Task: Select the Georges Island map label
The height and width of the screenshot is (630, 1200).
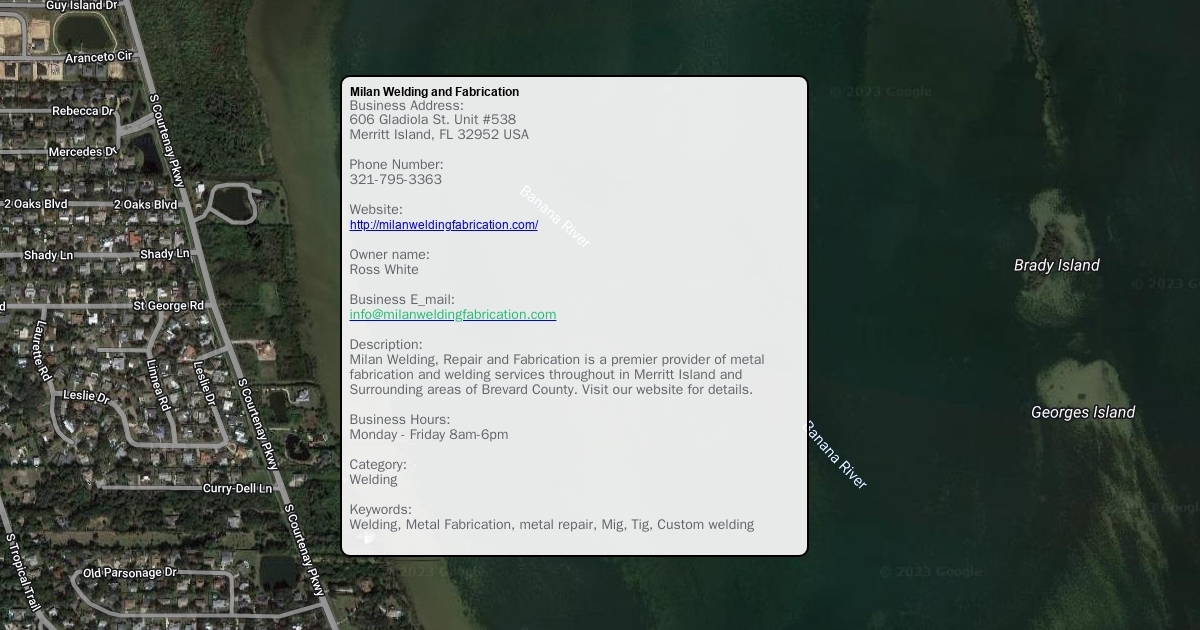Action: point(1082,413)
